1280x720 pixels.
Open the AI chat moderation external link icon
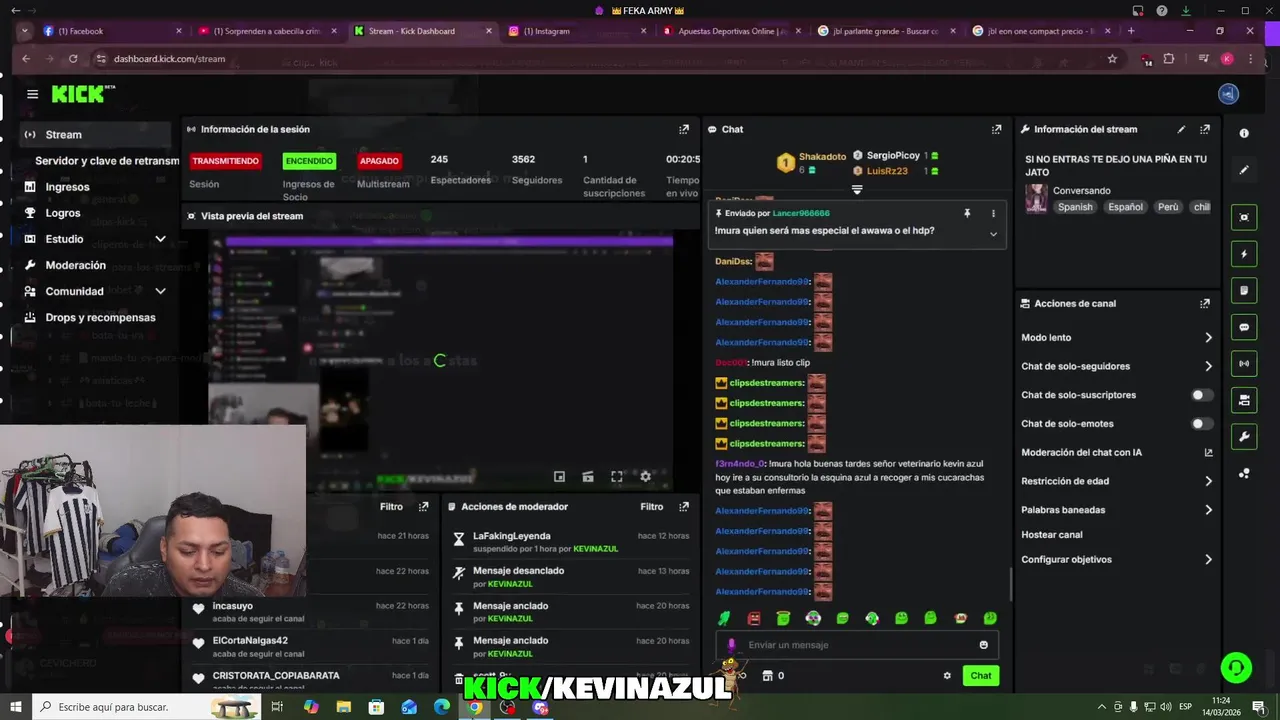pyautogui.click(x=1208, y=453)
